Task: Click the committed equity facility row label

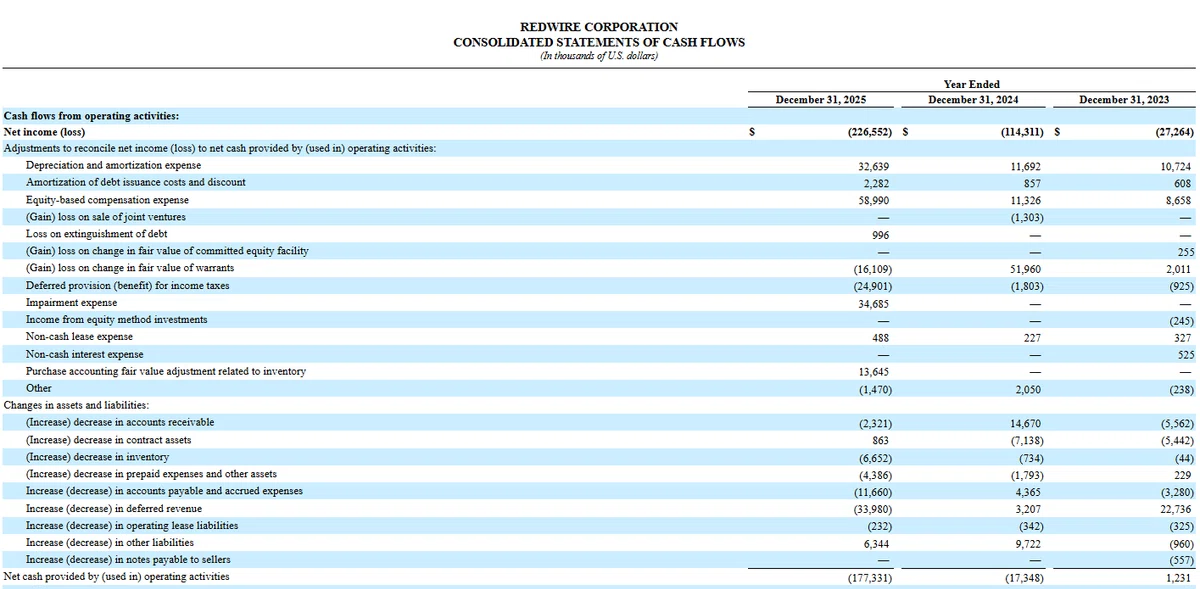Action: click(x=167, y=250)
